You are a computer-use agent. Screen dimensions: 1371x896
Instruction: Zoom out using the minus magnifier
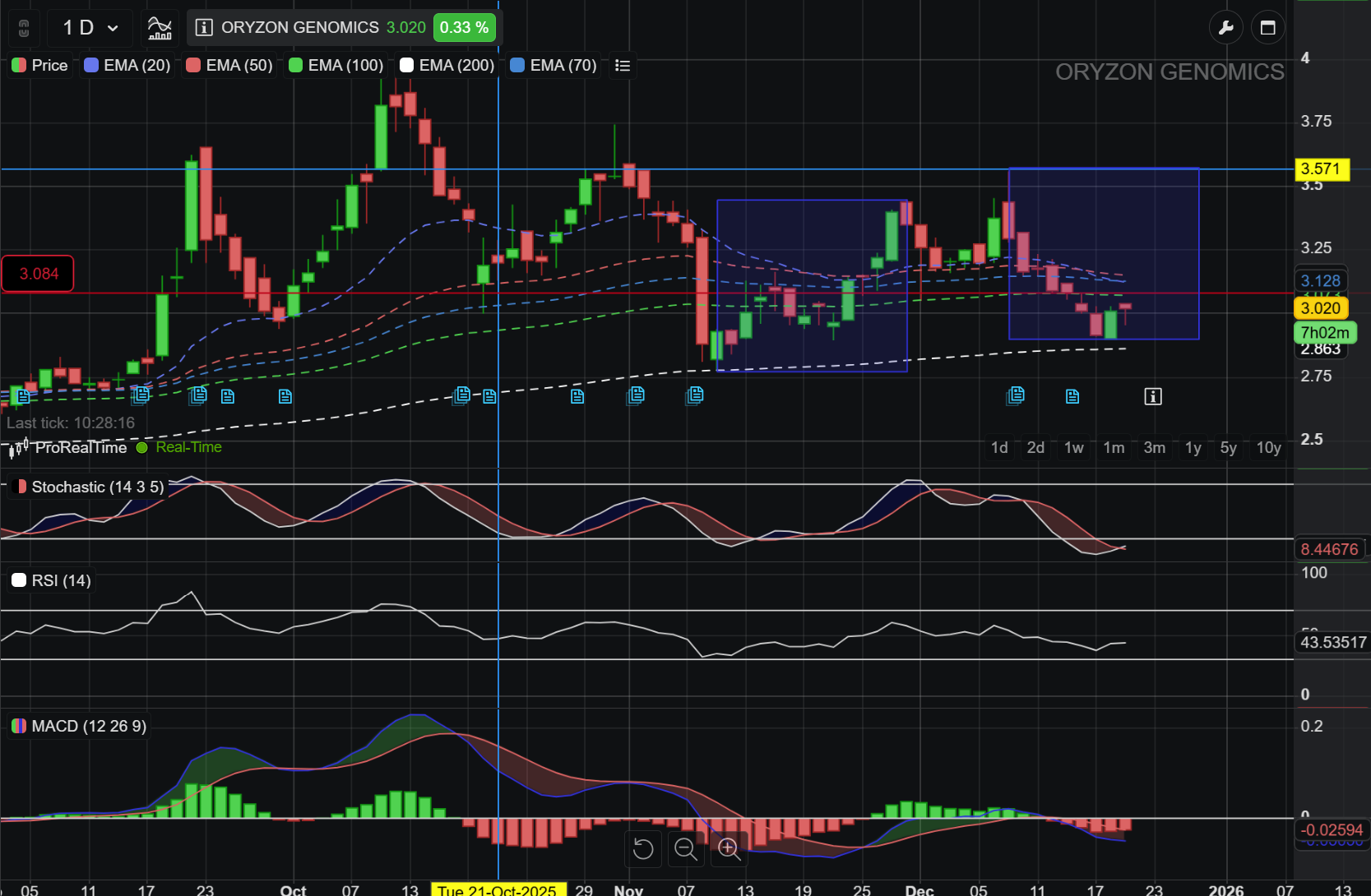[x=686, y=848]
